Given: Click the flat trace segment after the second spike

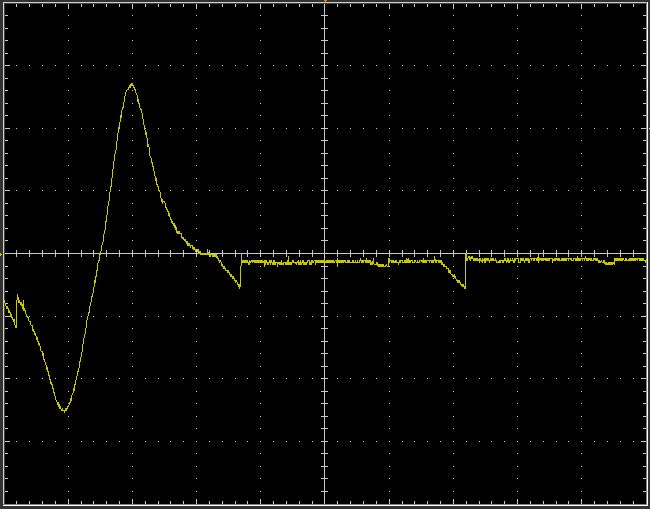Looking at the screenshot, I should pos(530,259).
